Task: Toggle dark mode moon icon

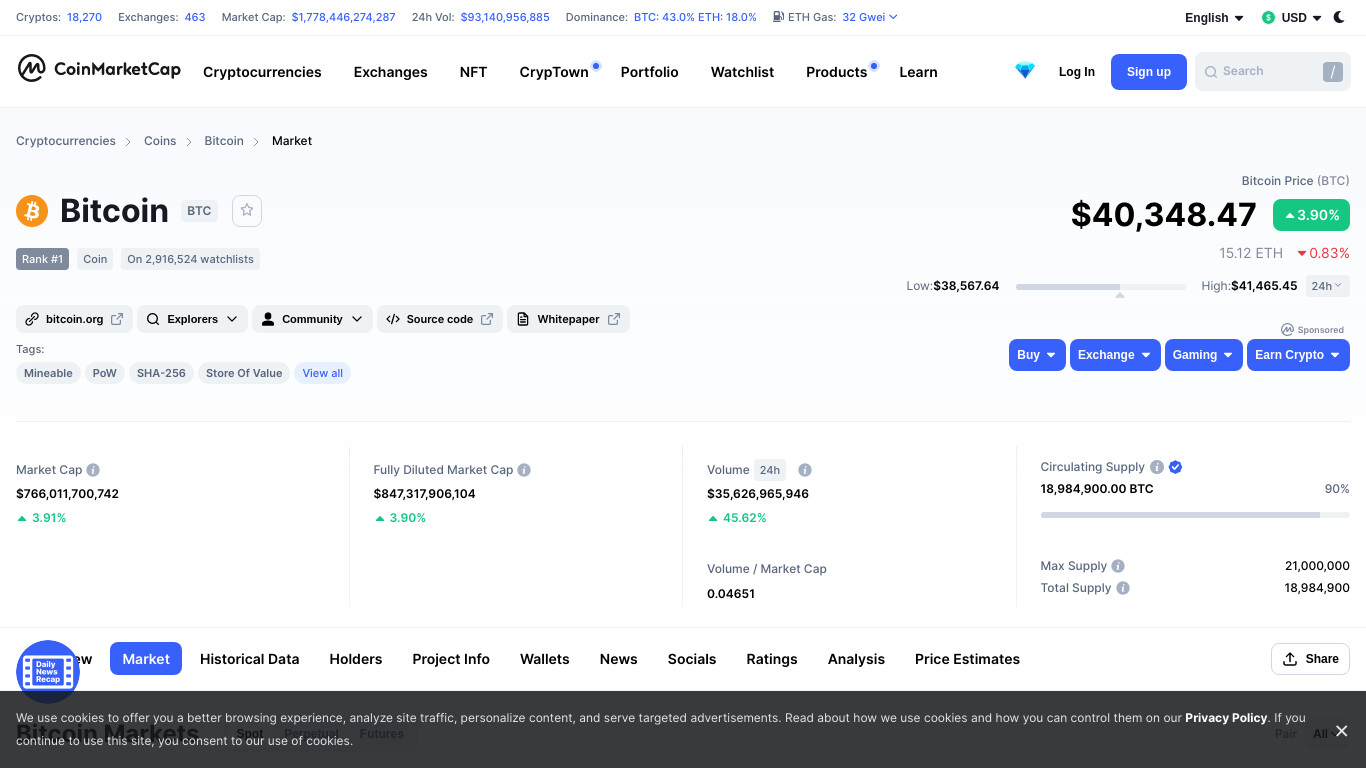Action: (1340, 17)
